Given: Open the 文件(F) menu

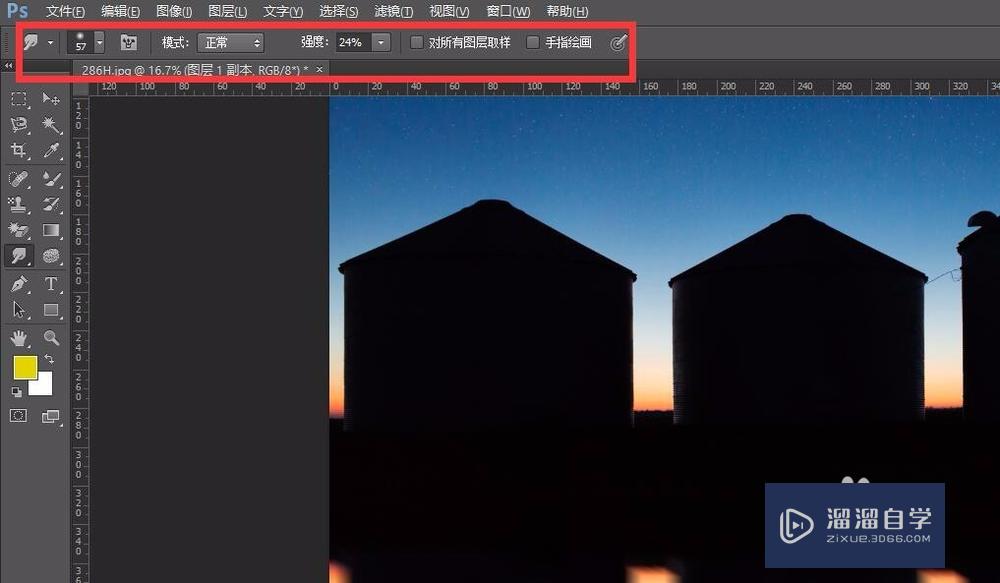Looking at the screenshot, I should (65, 11).
